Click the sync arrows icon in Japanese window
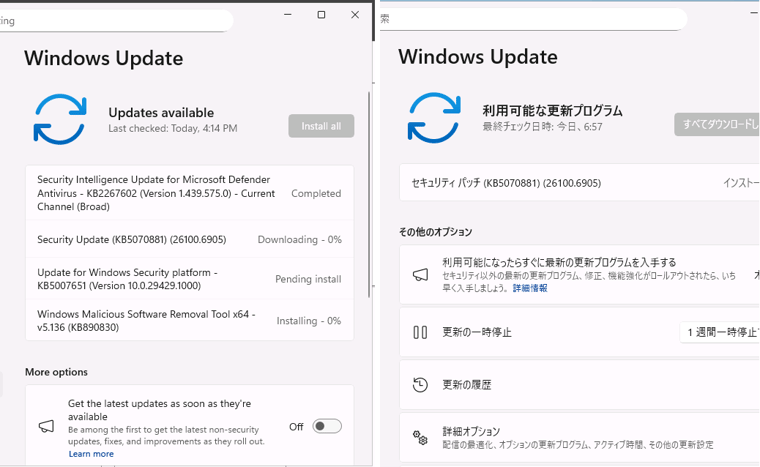Screen dimensions: 760x467 [434, 118]
